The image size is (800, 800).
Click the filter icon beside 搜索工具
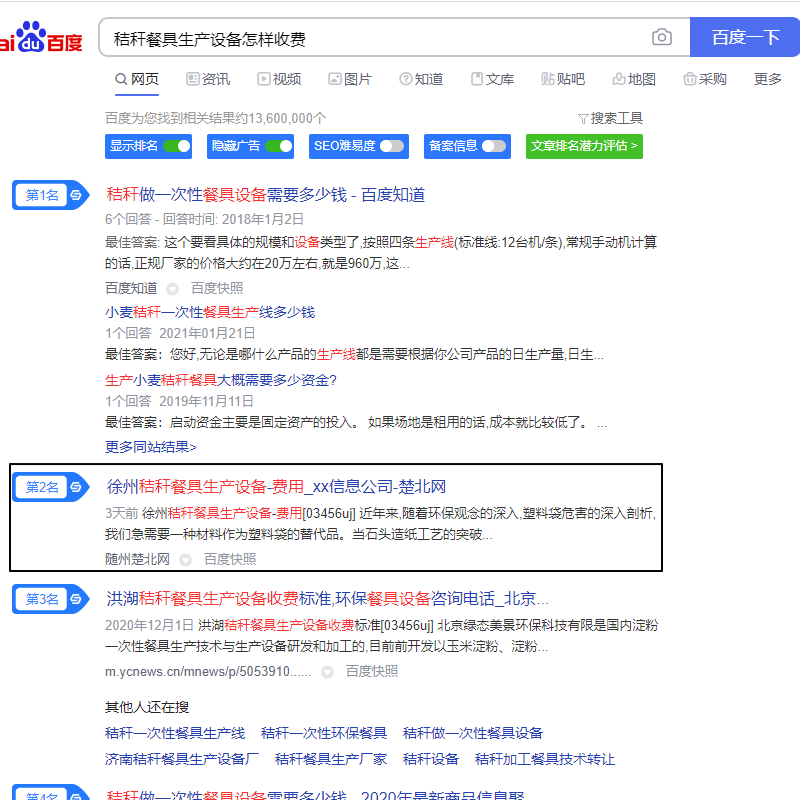(x=583, y=119)
